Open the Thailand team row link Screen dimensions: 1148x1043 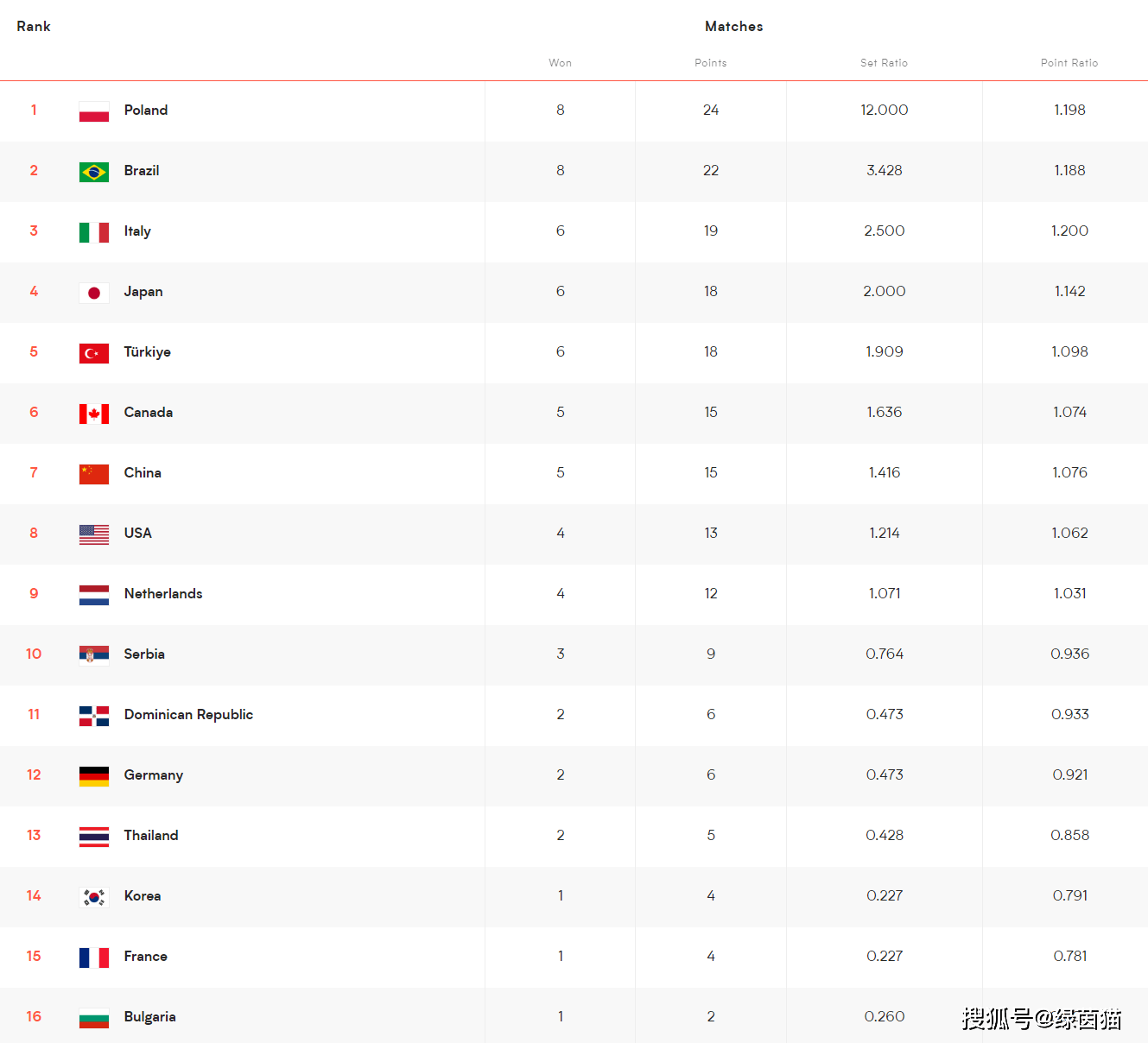(x=151, y=835)
